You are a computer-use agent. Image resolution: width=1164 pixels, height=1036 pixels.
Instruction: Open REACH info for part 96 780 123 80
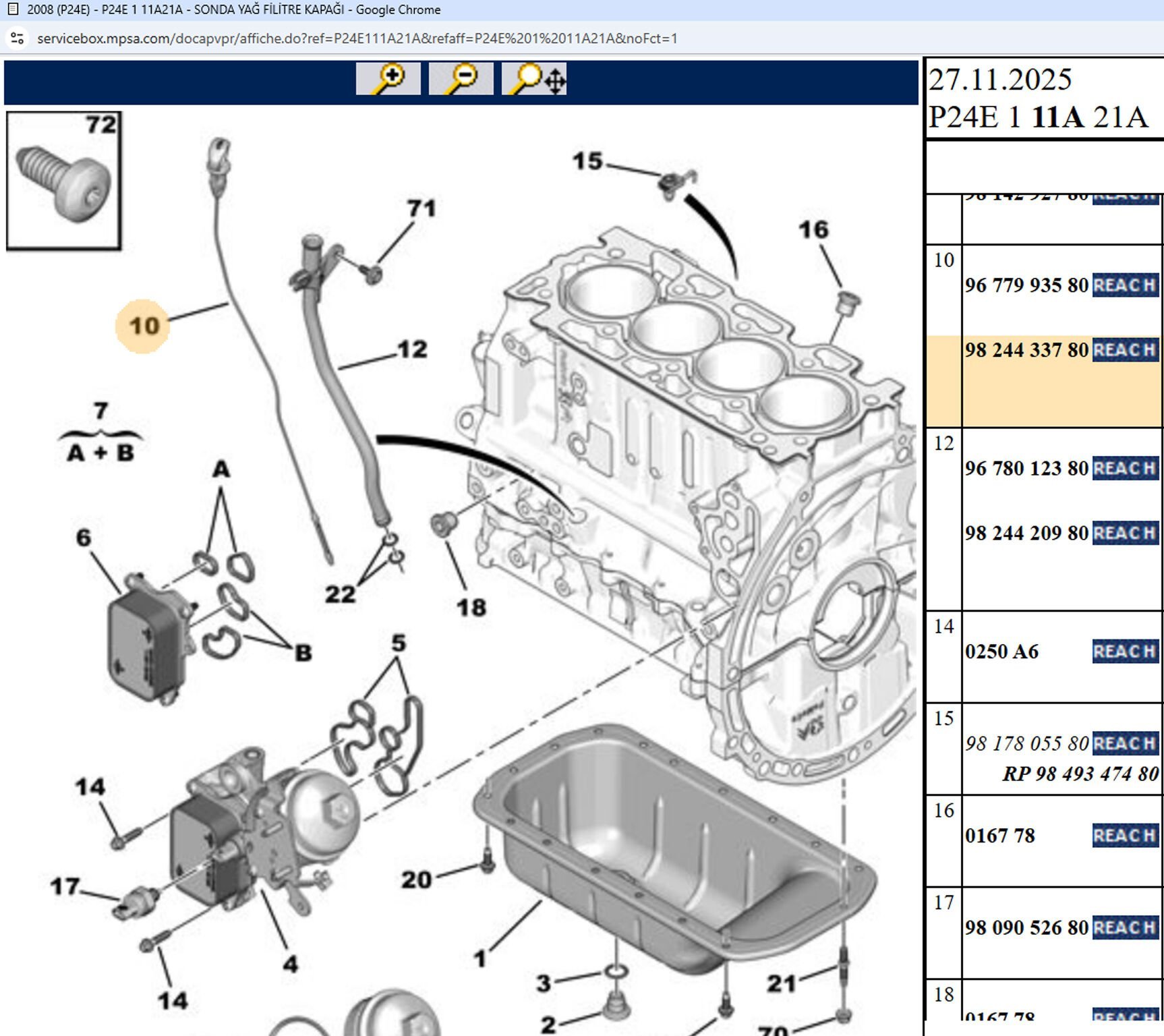pos(1125,467)
